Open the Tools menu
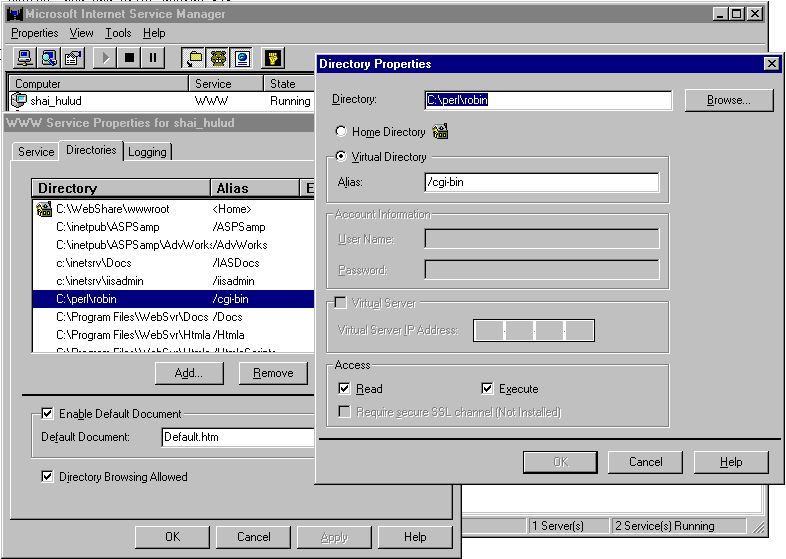 [118, 33]
